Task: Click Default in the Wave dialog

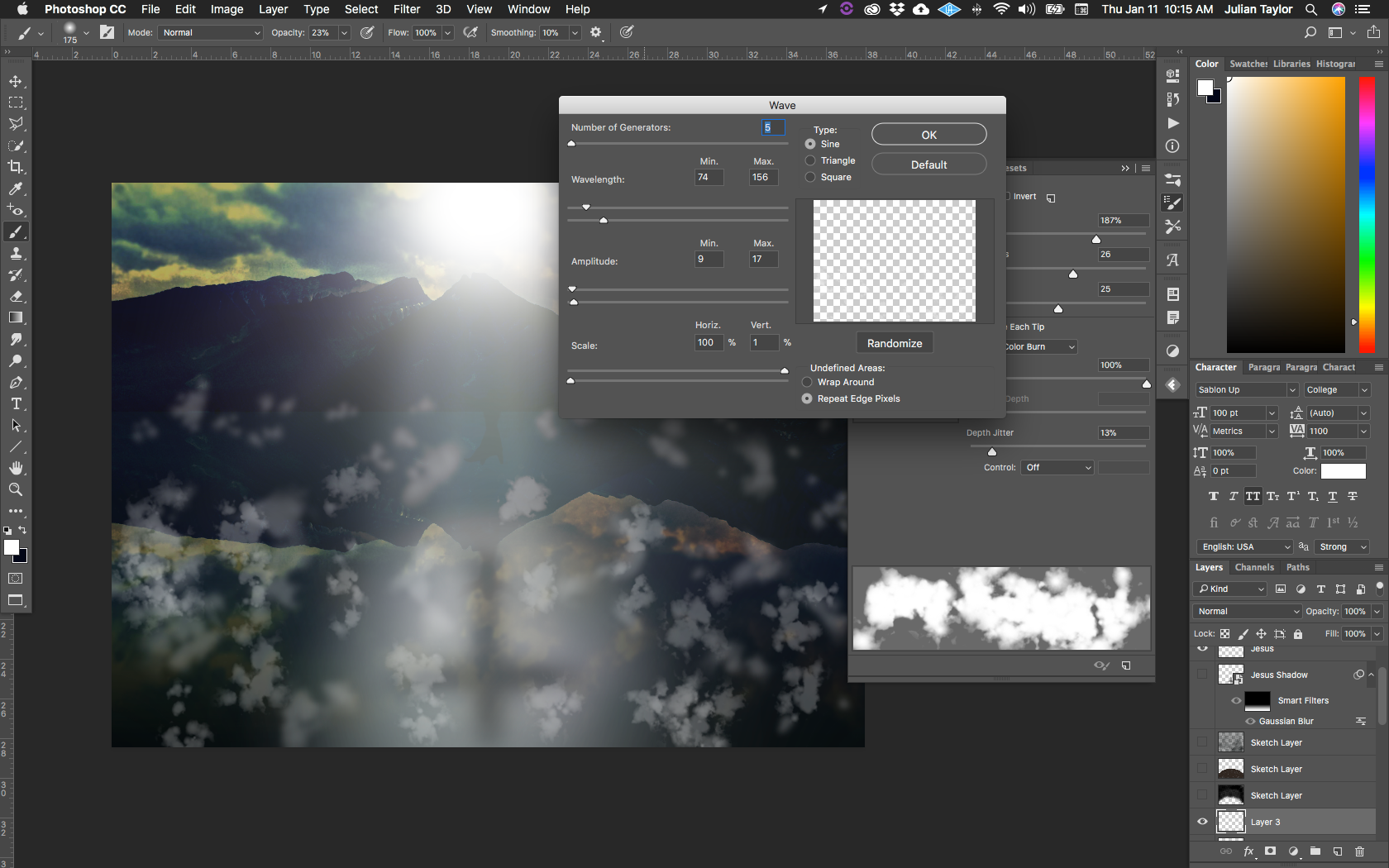Action: click(x=929, y=165)
